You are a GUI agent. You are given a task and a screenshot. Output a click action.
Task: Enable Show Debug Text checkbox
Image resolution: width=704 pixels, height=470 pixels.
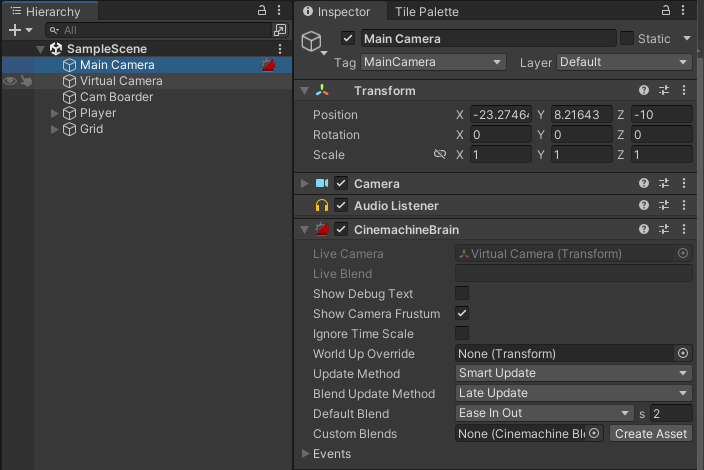click(x=462, y=293)
